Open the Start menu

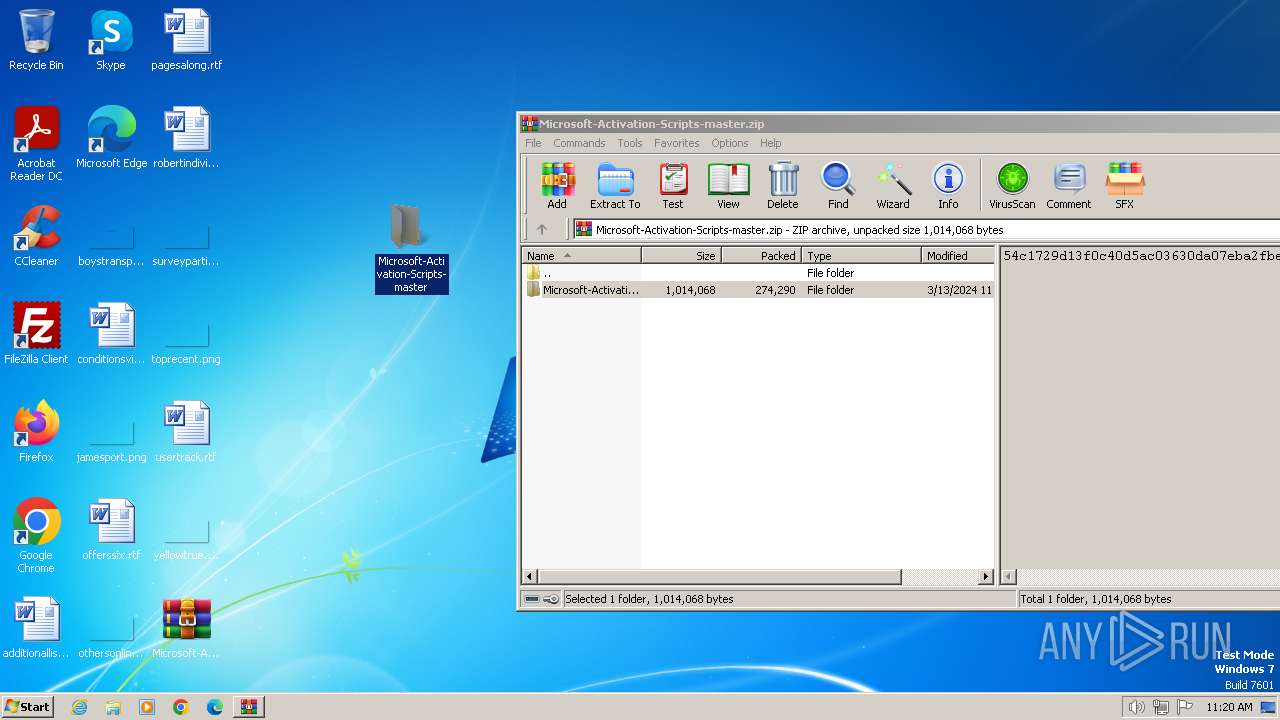tap(28, 706)
